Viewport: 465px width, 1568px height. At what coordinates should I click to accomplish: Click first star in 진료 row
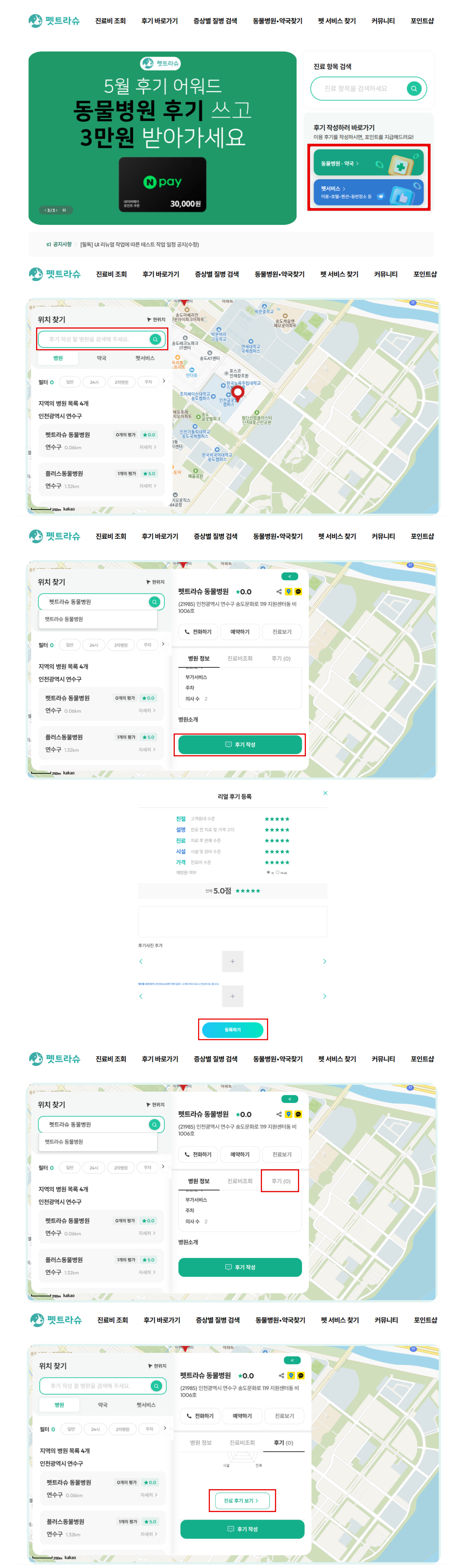pos(266,841)
